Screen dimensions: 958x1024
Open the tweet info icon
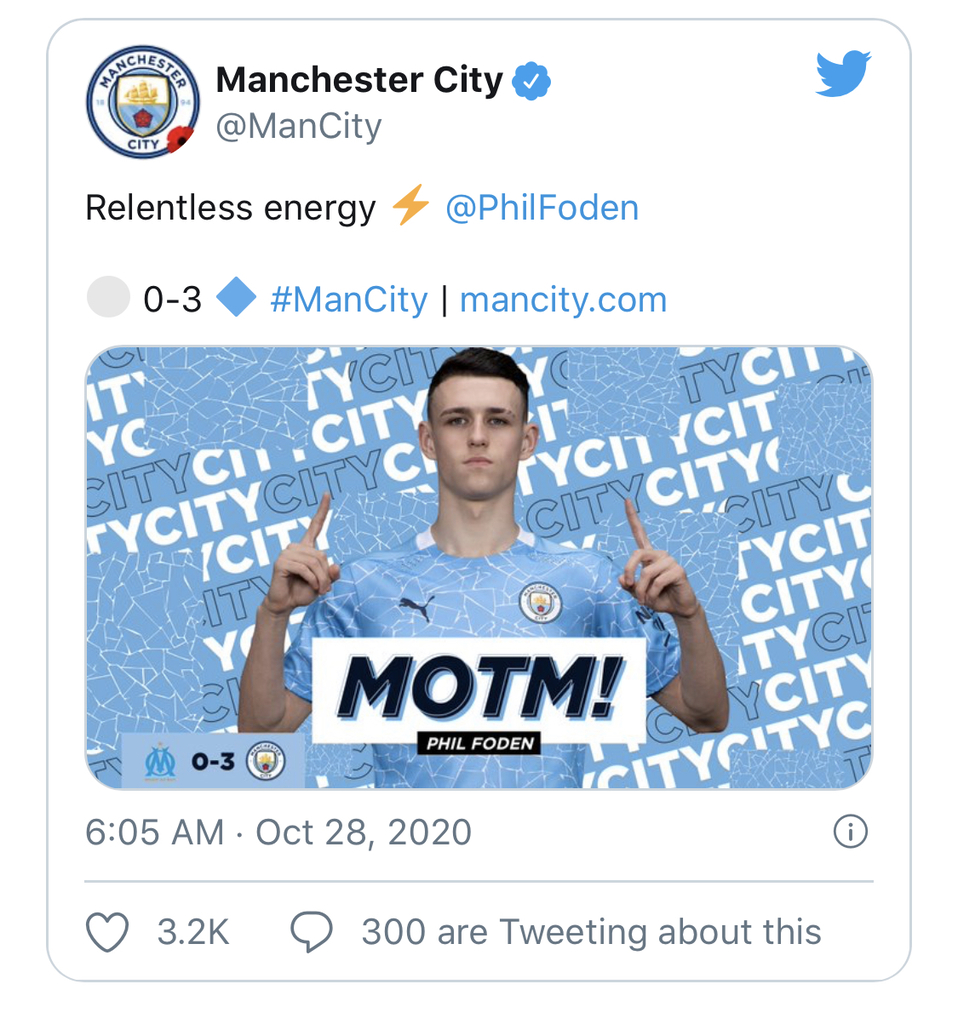pos(850,831)
